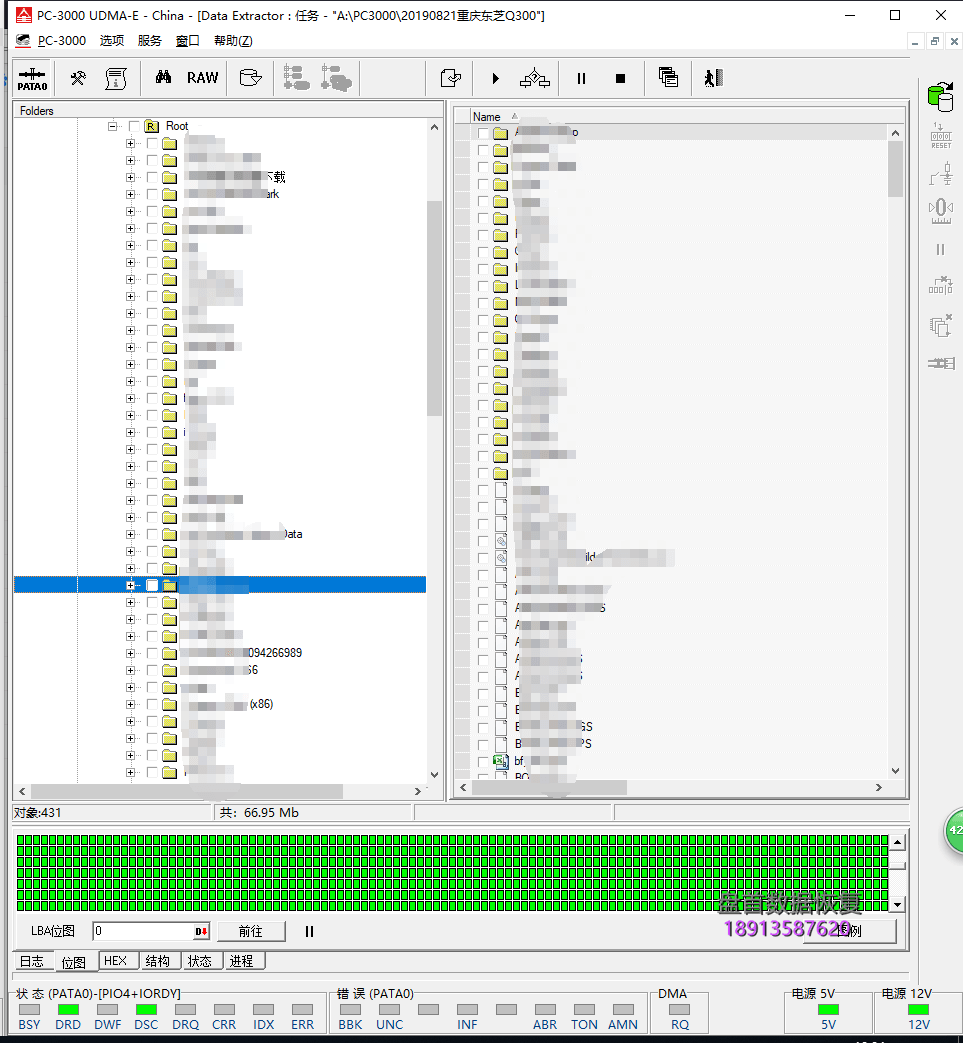The image size is (963, 1043).
Task: Click the folder tree vertical scrollbar thumb
Action: (x=434, y=308)
